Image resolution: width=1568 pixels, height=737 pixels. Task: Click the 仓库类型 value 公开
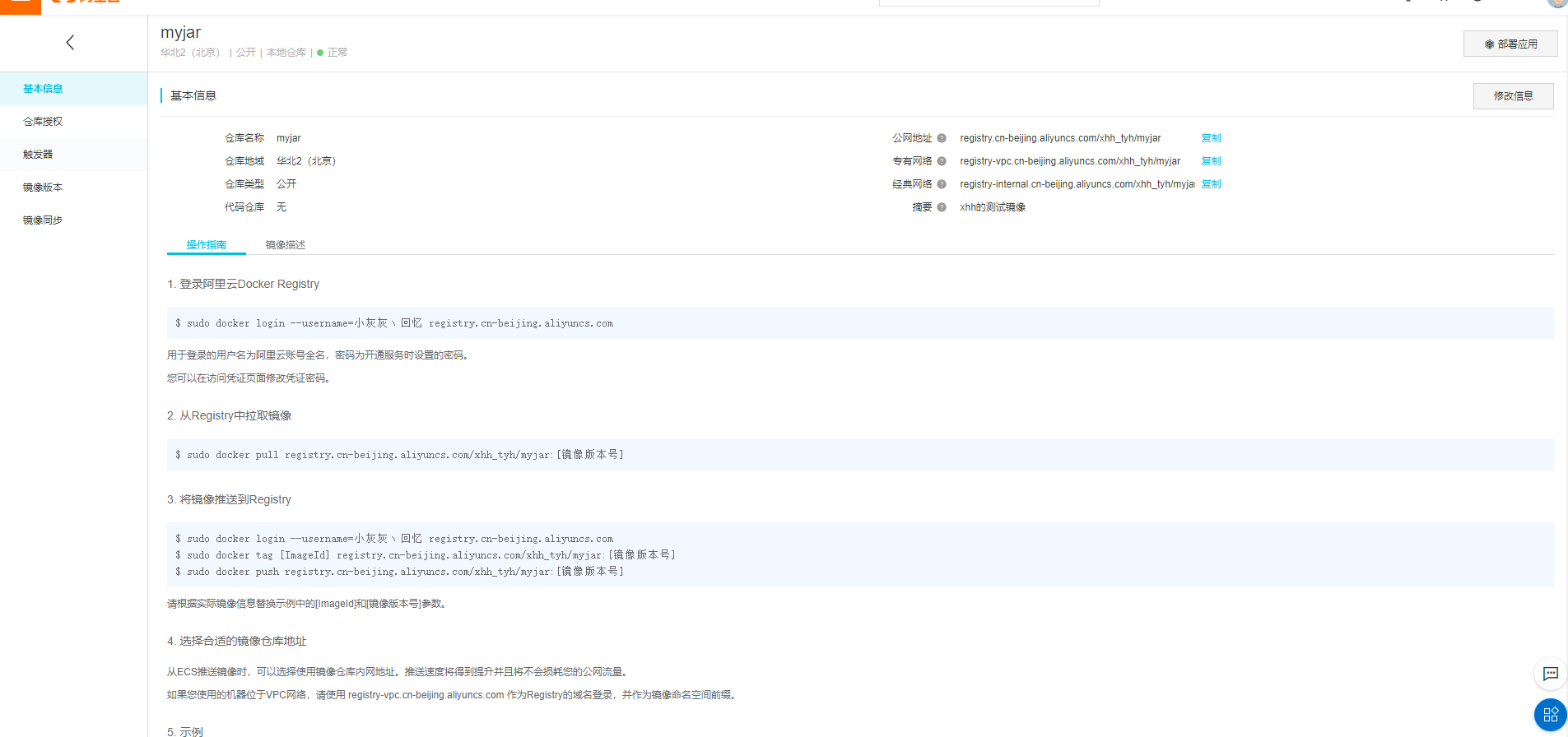286,184
